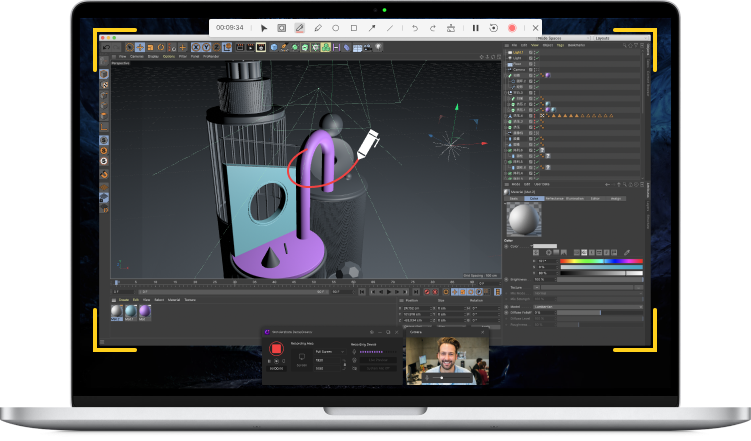
Task: Click Cinema 4D undo arrow
Action: tap(106, 47)
